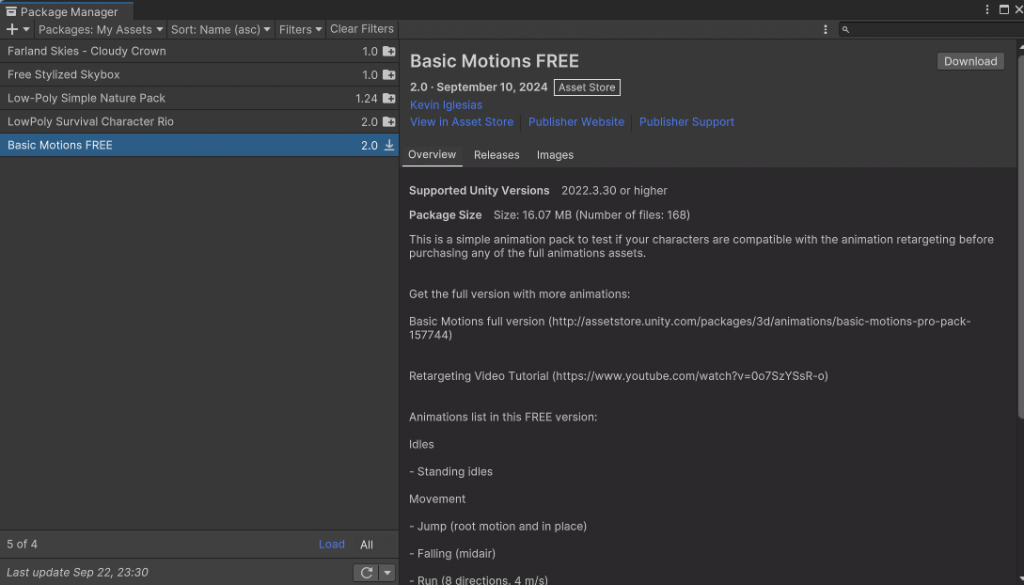Image resolution: width=1024 pixels, height=585 pixels.
Task: Click the search magnifier icon
Action: point(845,29)
